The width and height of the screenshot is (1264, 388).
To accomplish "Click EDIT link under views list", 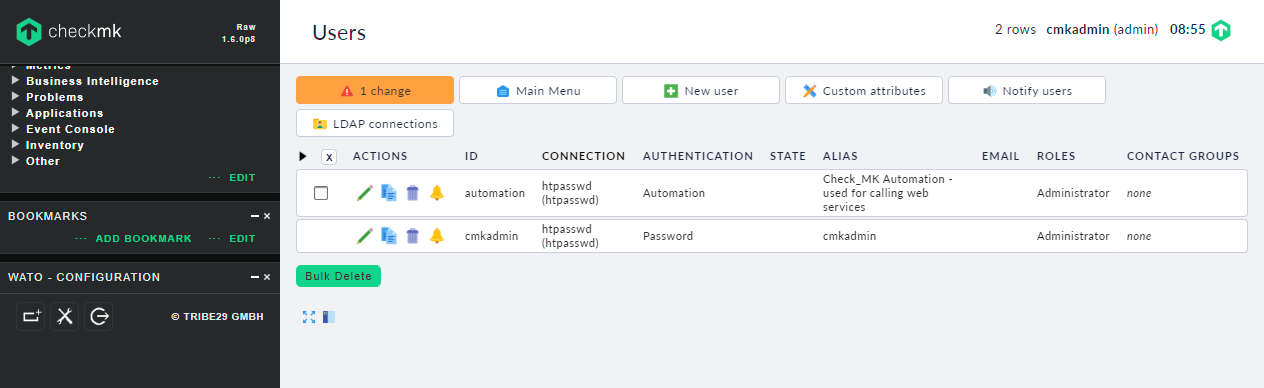I will (242, 178).
